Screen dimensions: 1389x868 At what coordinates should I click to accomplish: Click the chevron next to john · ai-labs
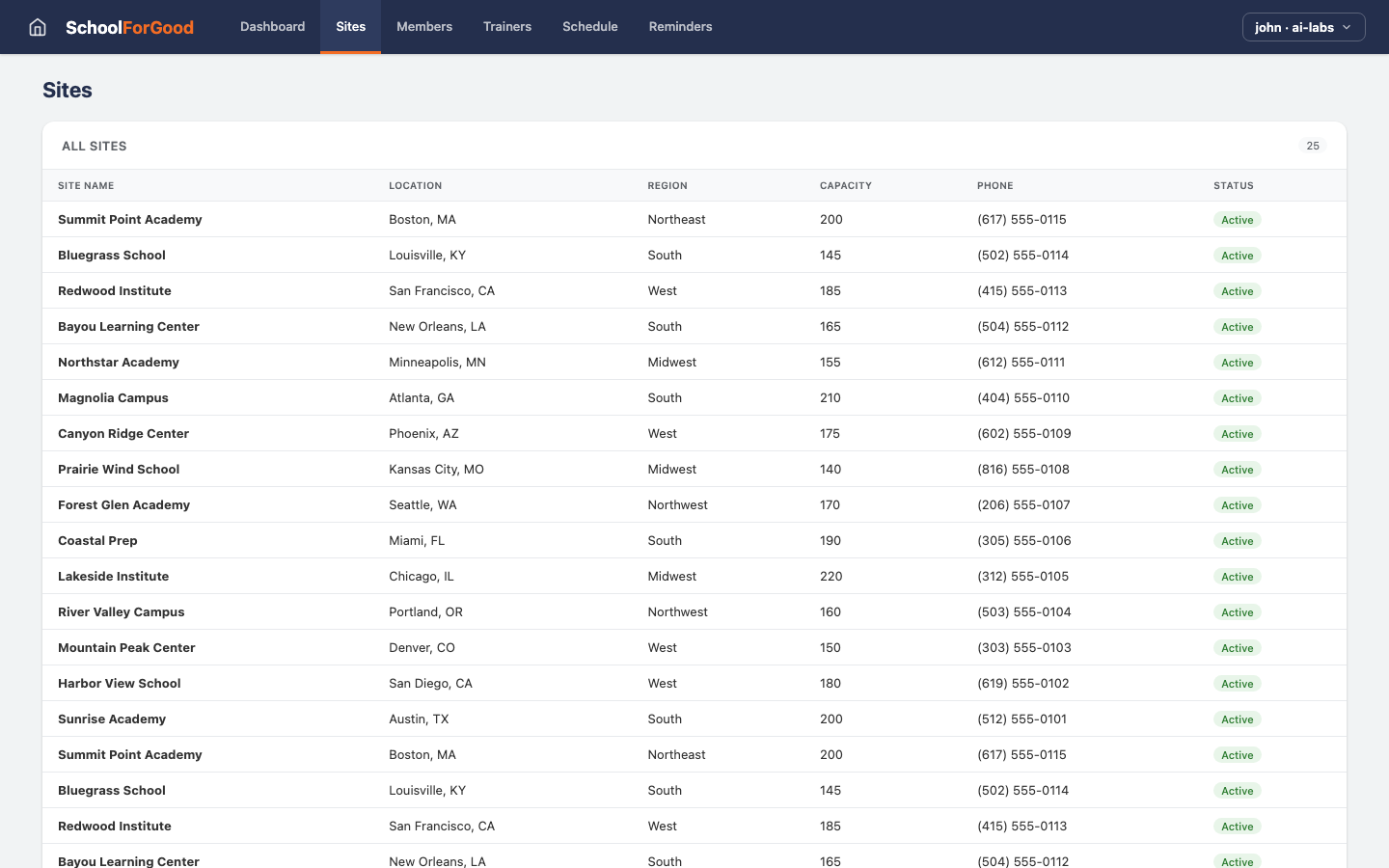pyautogui.click(x=1348, y=27)
